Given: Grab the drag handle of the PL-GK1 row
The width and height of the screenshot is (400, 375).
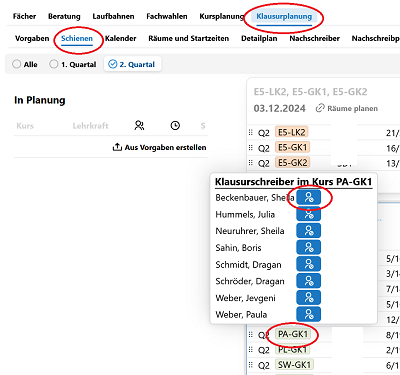Looking at the screenshot, I should point(251,350).
